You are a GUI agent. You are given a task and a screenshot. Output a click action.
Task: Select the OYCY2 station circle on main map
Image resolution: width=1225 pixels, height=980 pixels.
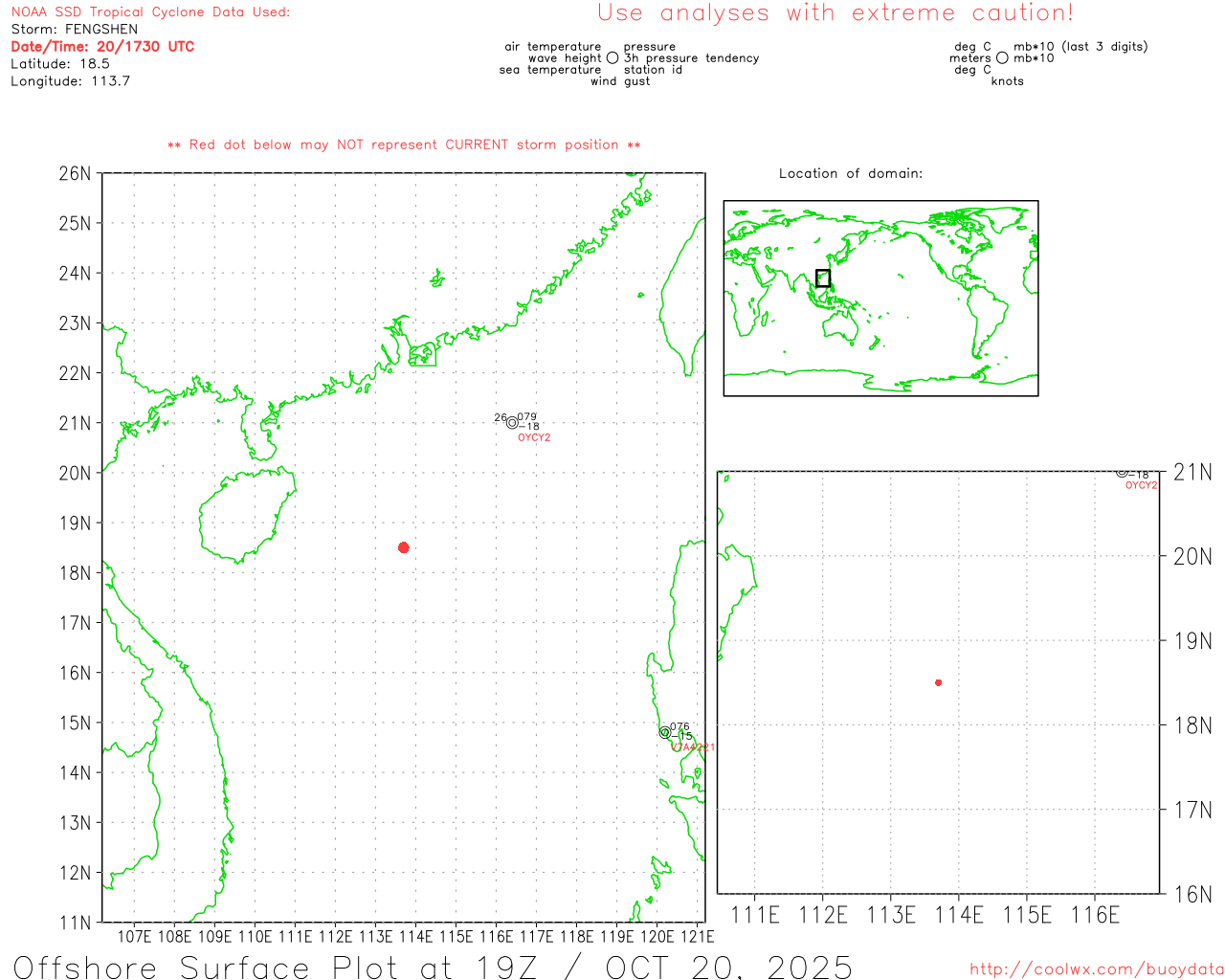pos(512,423)
